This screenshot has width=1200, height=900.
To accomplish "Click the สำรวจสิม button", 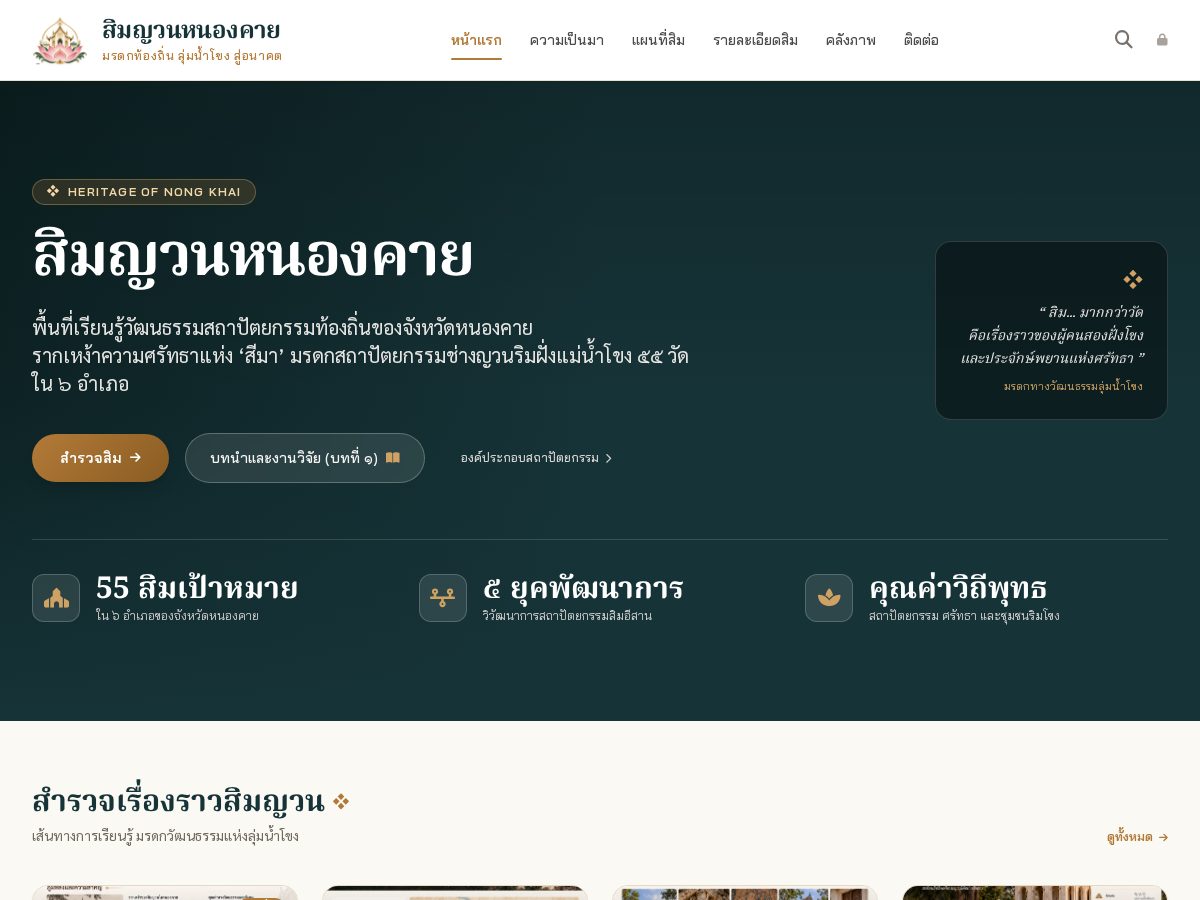I will [100, 458].
